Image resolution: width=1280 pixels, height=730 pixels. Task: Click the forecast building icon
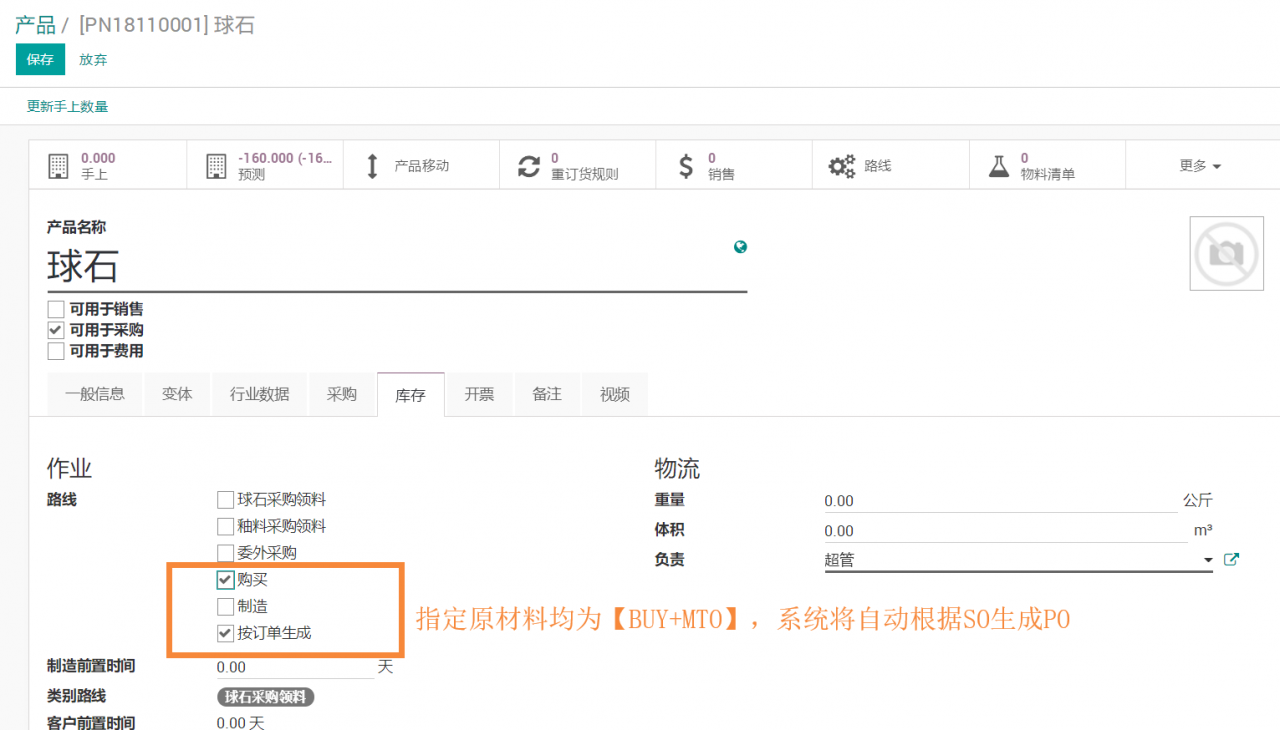[x=216, y=166]
